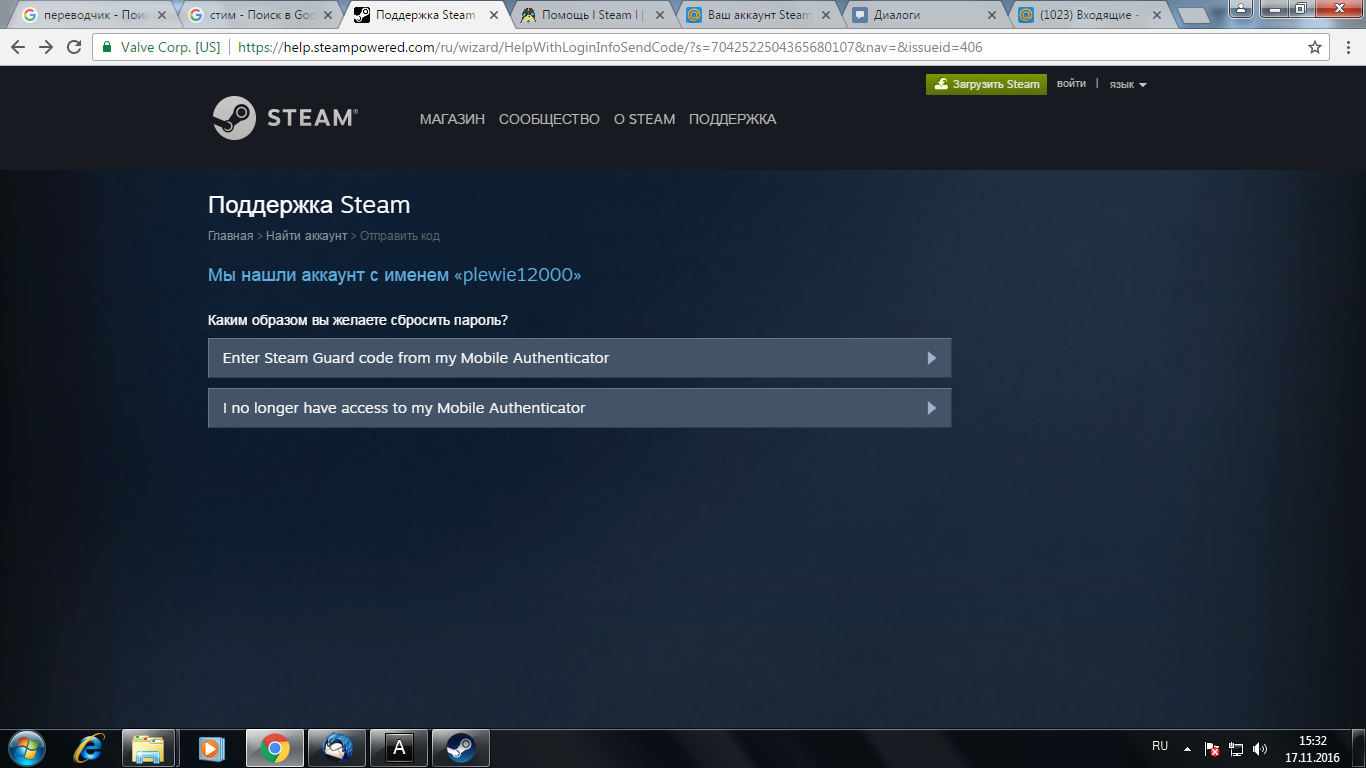Reload the Steam support page

pyautogui.click(x=74, y=47)
